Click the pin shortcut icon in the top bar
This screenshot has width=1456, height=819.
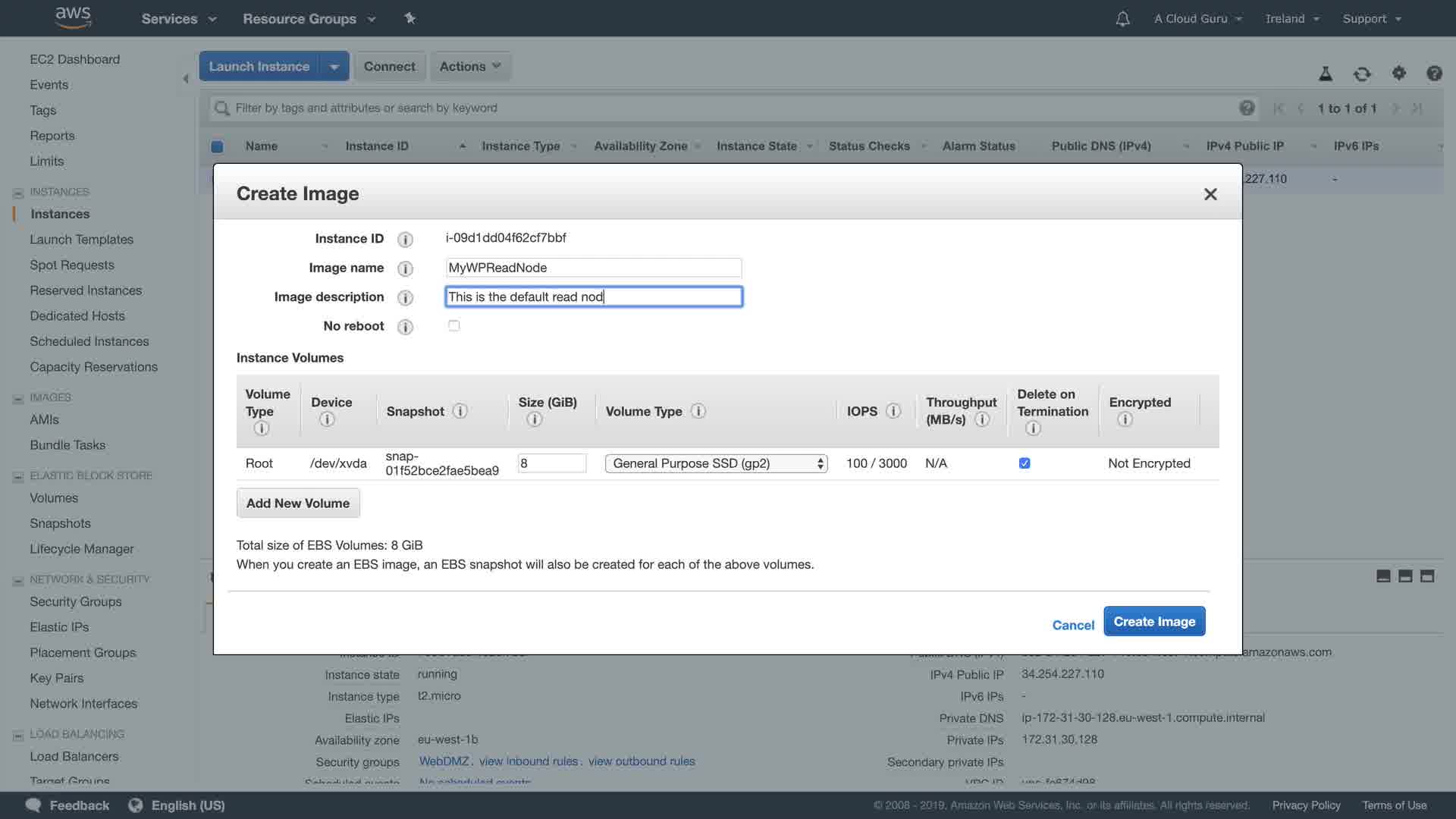click(409, 18)
